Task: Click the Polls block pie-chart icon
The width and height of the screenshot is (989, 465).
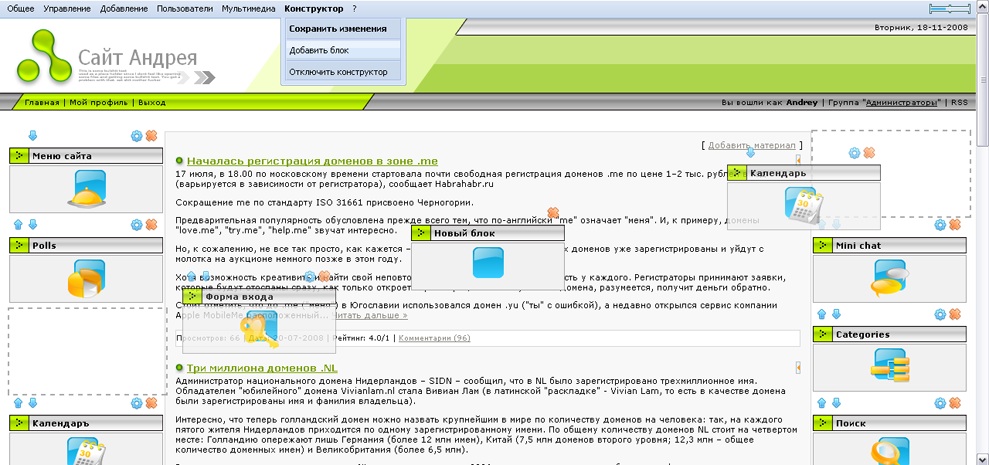Action: 86,276
